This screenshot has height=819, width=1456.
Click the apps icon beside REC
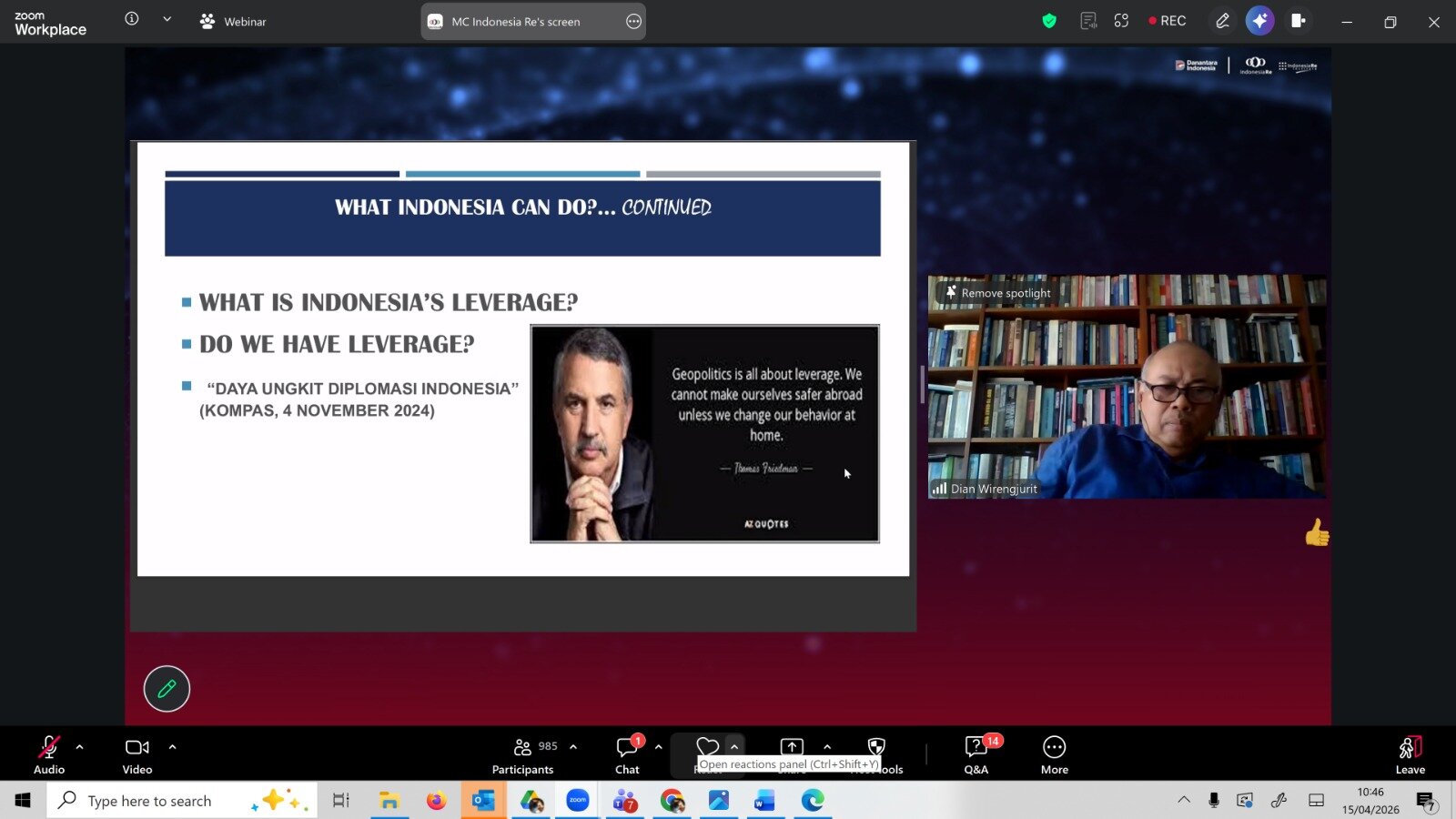pyautogui.click(x=1121, y=21)
